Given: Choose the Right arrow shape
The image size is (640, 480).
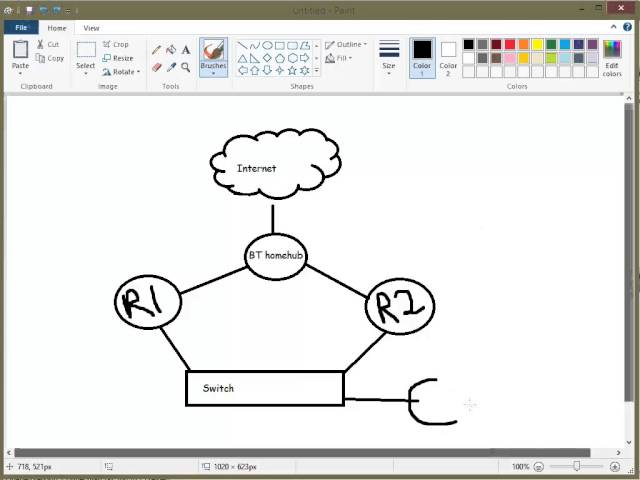Looking at the screenshot, I should (304, 58).
